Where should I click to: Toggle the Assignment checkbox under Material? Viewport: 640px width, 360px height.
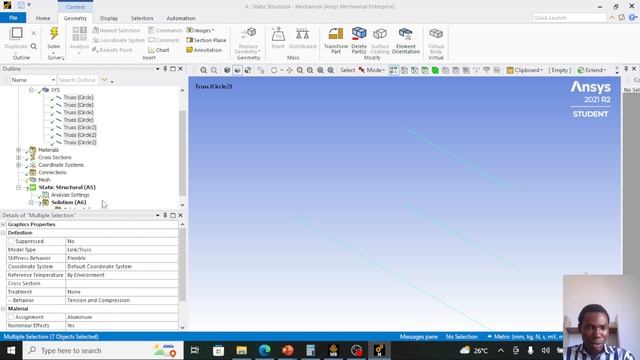pos(11,317)
